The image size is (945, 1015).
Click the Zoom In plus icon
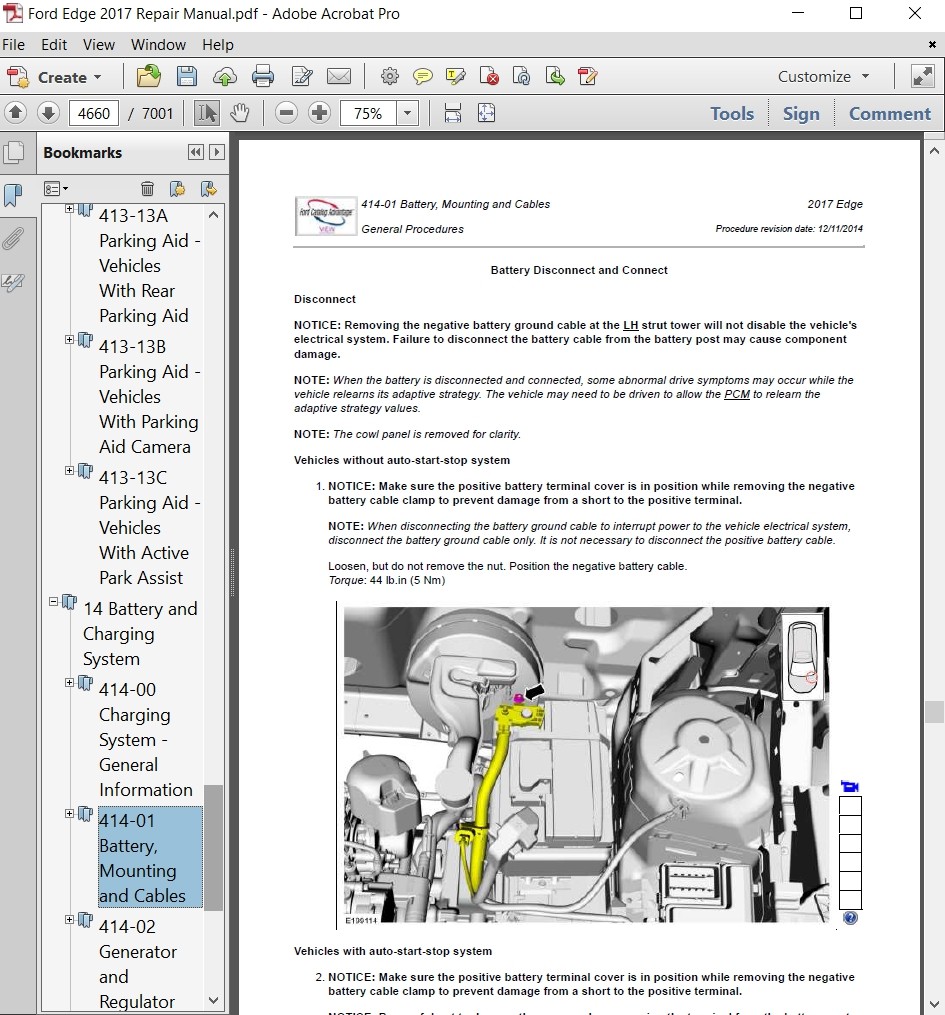[319, 113]
